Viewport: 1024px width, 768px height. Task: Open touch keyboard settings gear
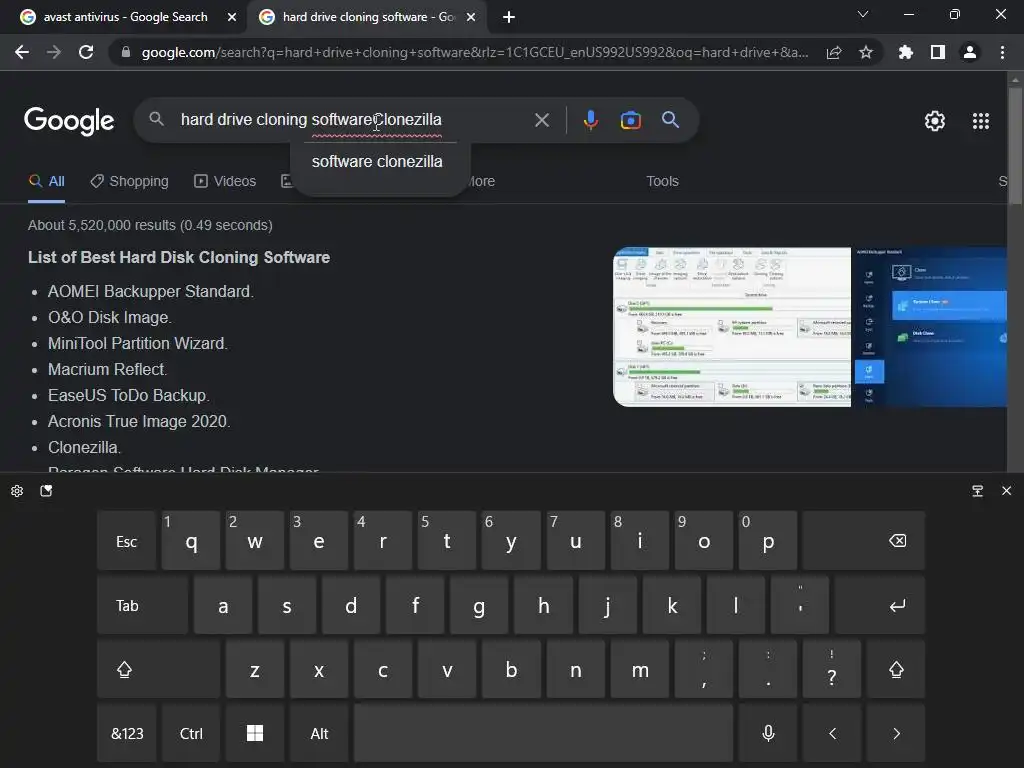coord(17,491)
